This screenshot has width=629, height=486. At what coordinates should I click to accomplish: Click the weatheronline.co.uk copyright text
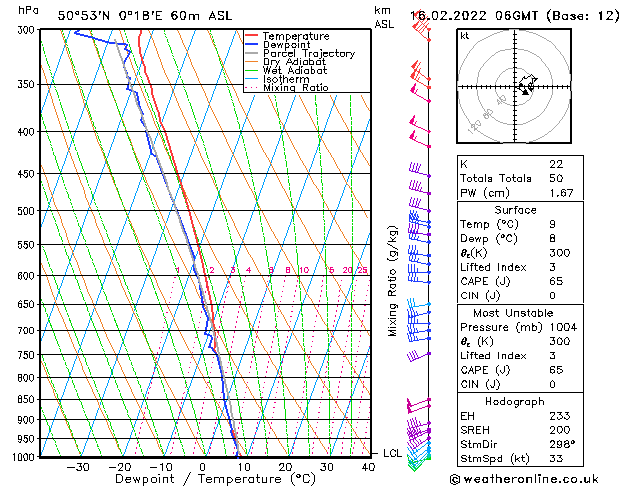coord(524,479)
